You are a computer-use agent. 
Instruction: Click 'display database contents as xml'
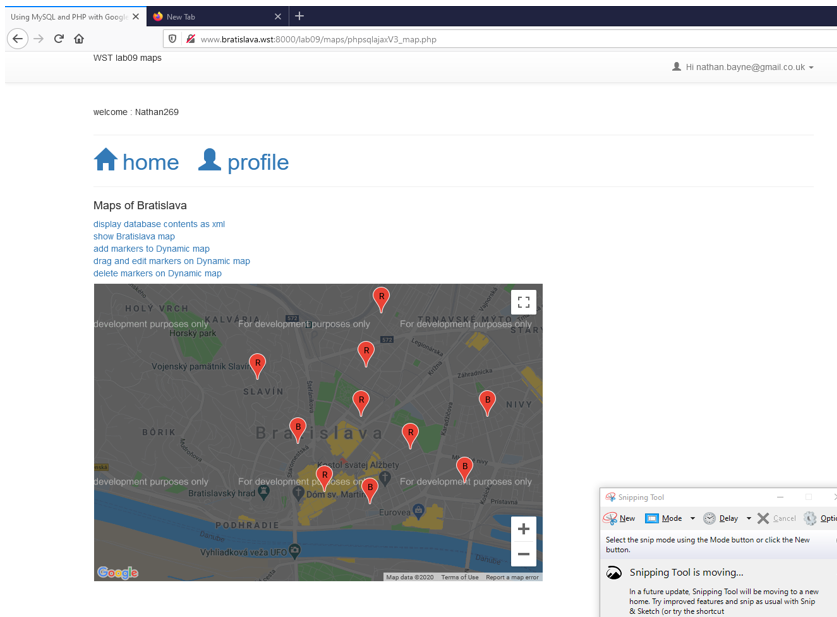coord(158,224)
